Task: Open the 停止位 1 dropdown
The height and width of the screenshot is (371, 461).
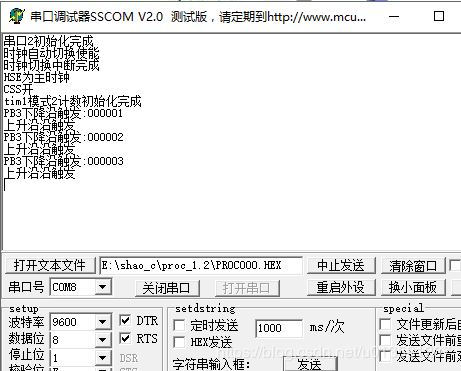Action: [102, 358]
